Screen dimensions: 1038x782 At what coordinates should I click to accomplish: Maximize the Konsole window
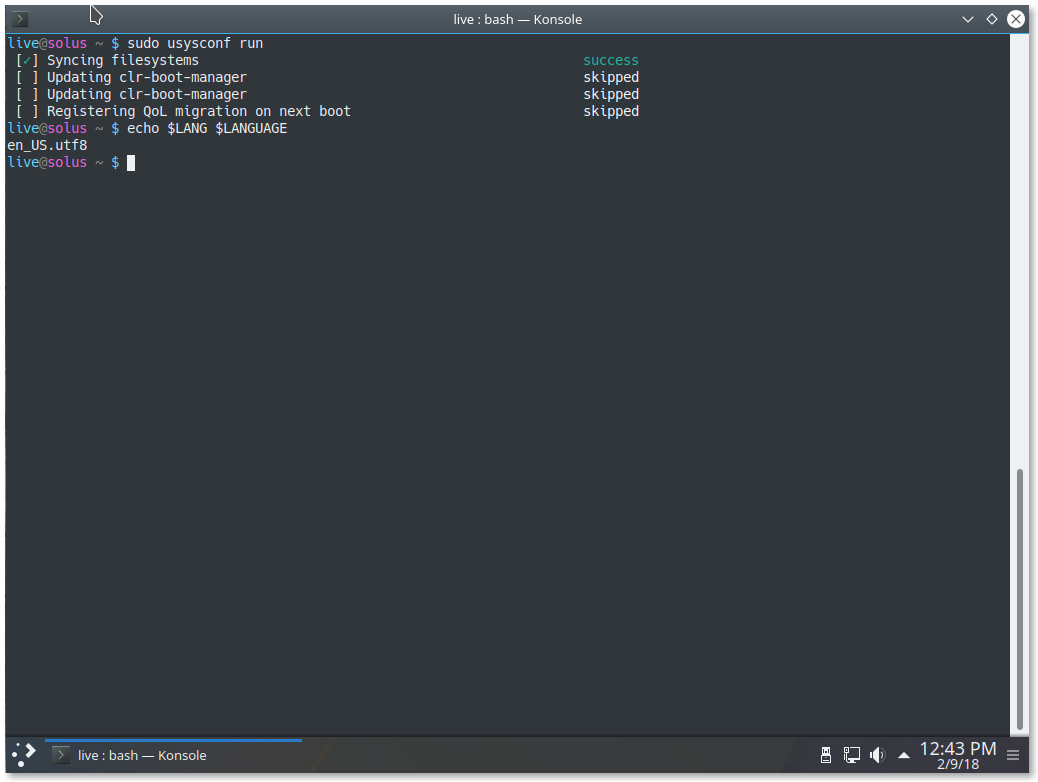pyautogui.click(x=991, y=19)
